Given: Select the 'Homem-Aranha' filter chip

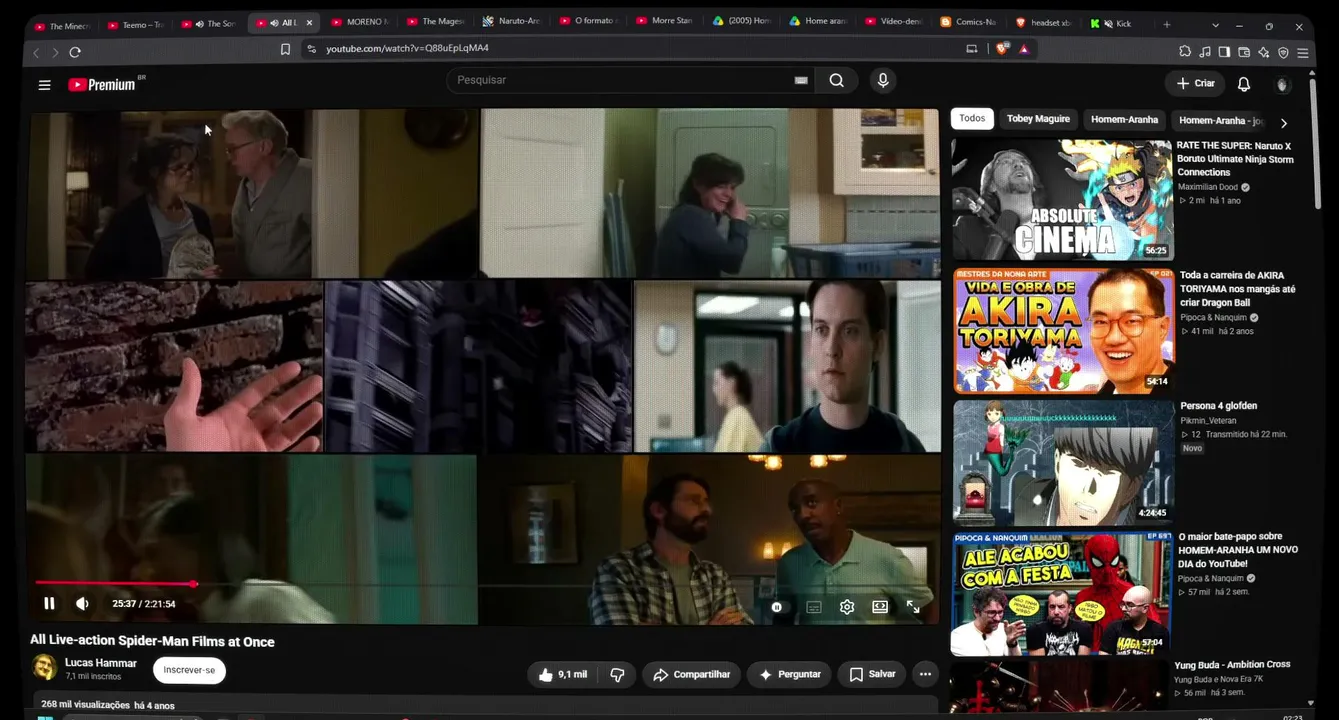Looking at the screenshot, I should tap(1124, 120).
